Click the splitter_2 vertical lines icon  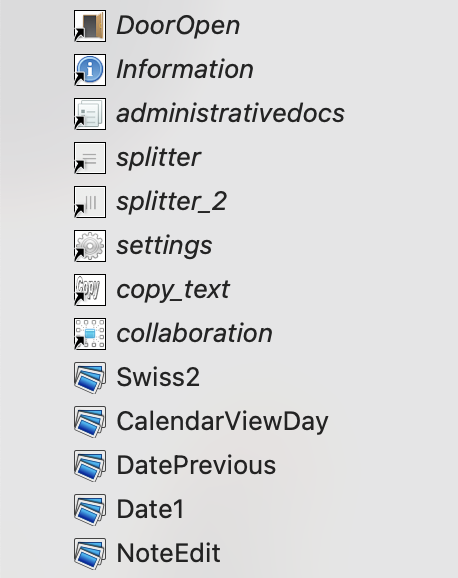[90, 202]
